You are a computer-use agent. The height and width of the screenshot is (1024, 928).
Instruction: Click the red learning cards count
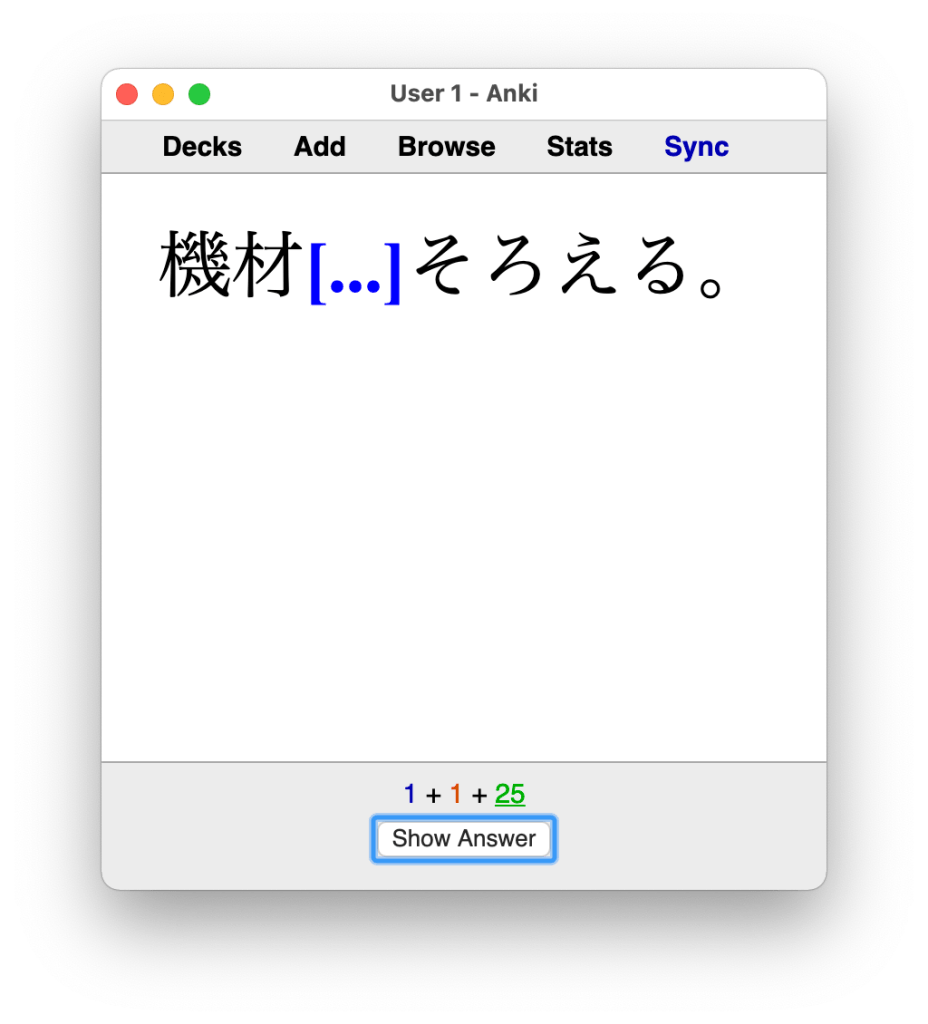(x=456, y=794)
